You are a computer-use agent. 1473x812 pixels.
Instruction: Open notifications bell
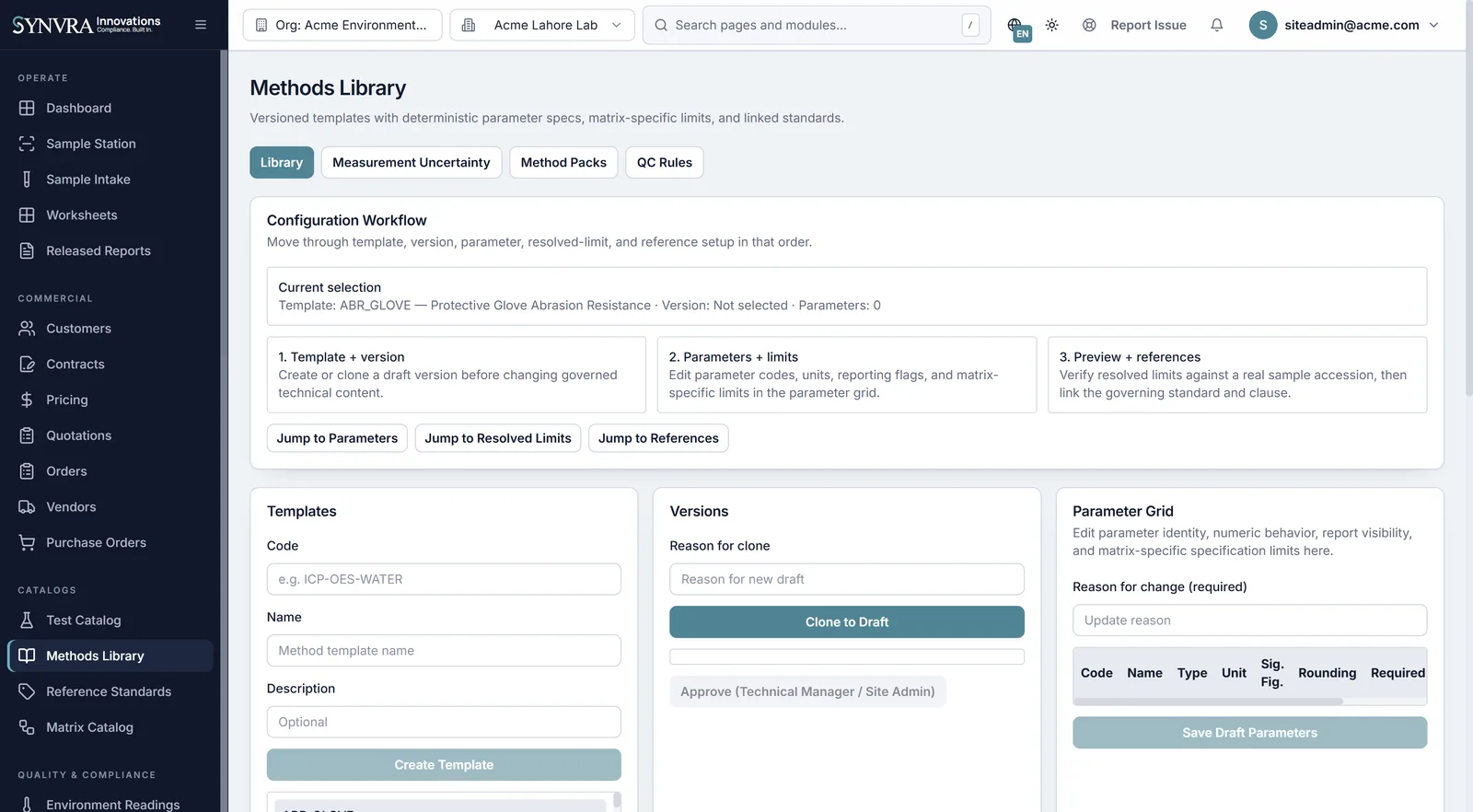[1217, 25]
